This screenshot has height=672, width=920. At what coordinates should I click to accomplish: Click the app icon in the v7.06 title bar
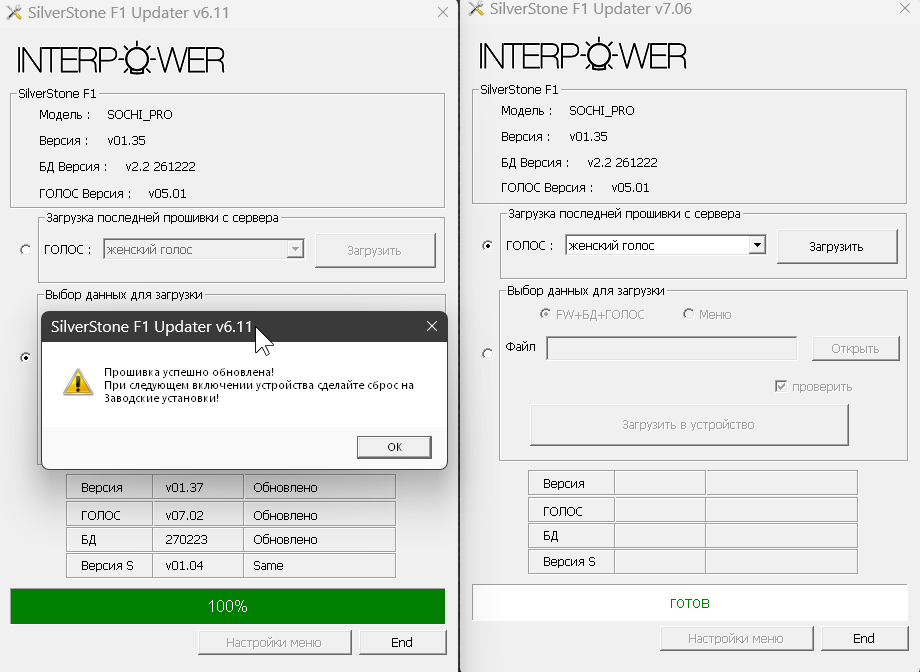coord(475,9)
